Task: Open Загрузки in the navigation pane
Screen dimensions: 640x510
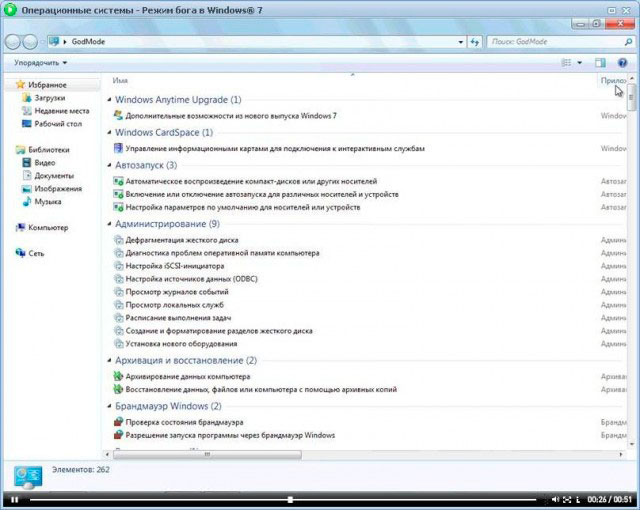Action: pyautogui.click(x=50, y=98)
